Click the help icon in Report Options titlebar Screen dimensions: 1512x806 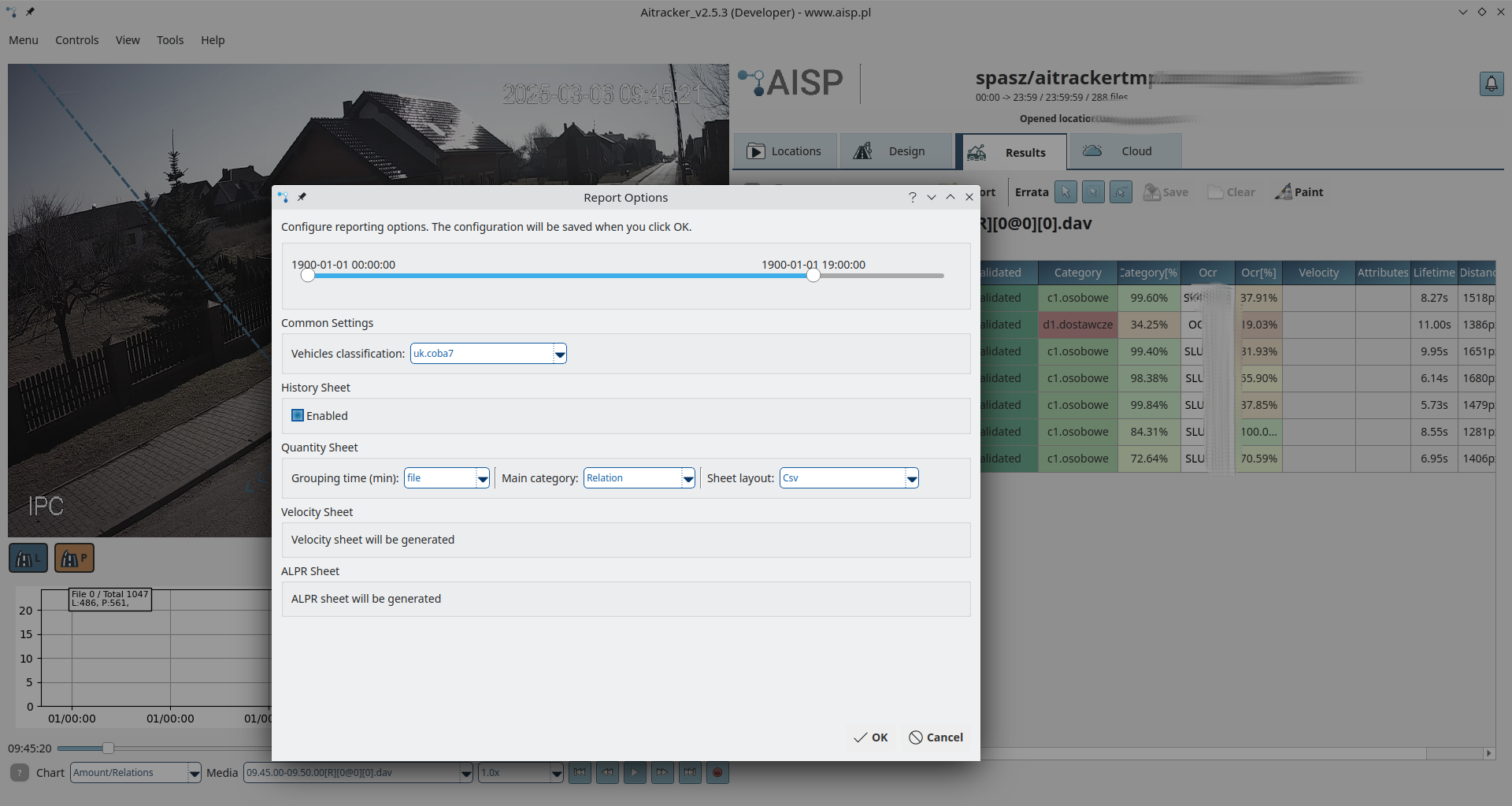click(x=912, y=197)
